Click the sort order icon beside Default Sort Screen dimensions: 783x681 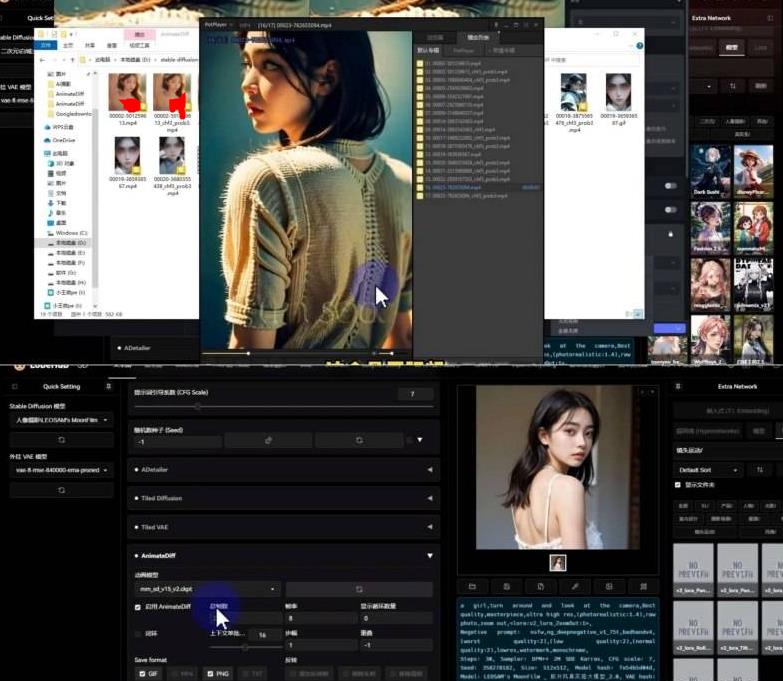tap(760, 470)
